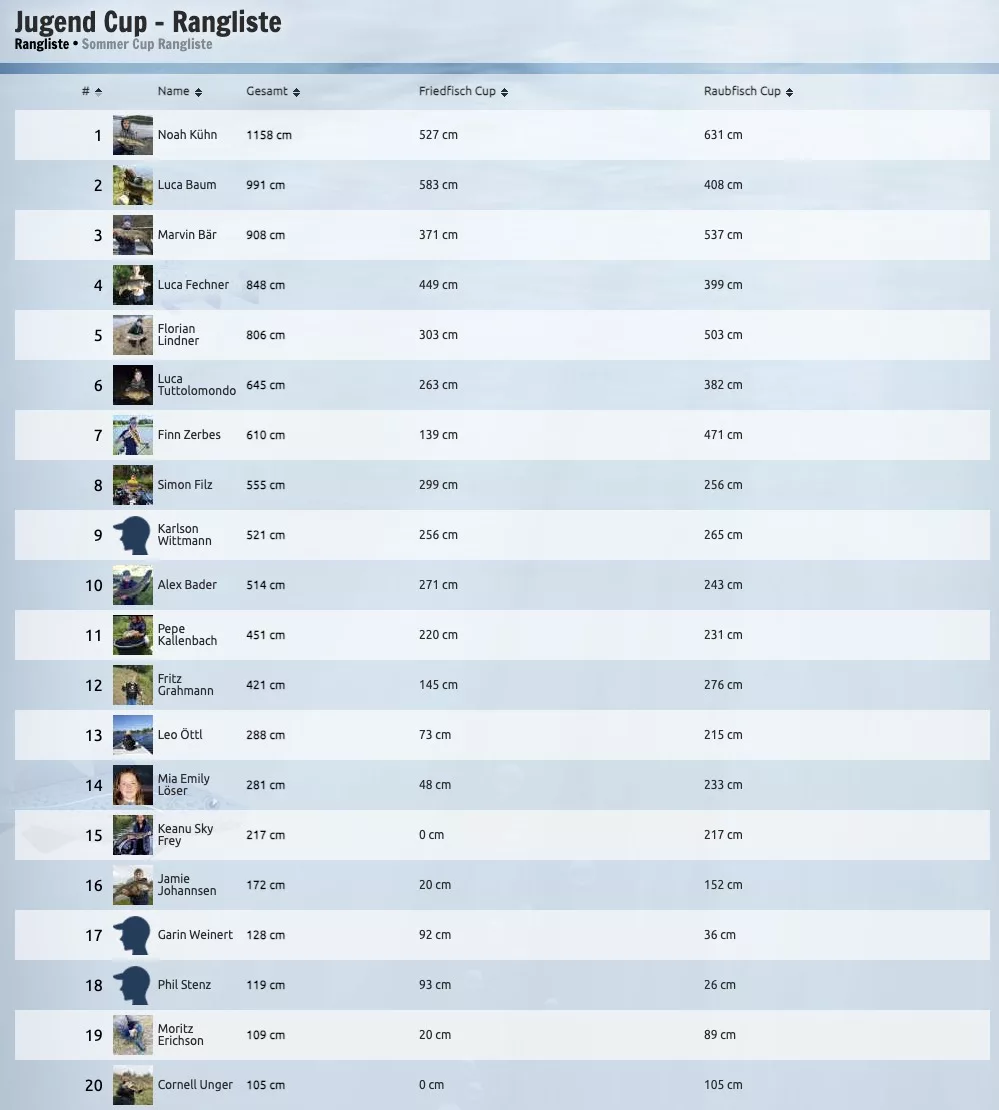999x1110 pixels.
Task: Sort by Gesamt column sort arrows
Action: [x=296, y=92]
